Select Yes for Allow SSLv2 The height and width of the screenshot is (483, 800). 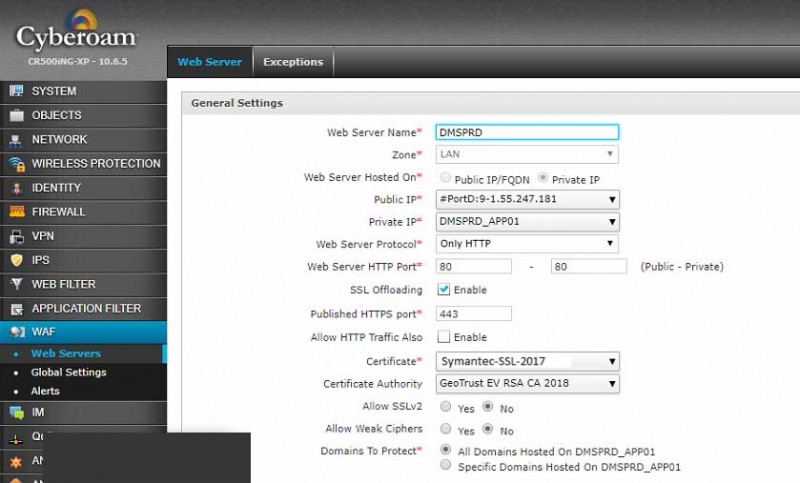coord(446,407)
